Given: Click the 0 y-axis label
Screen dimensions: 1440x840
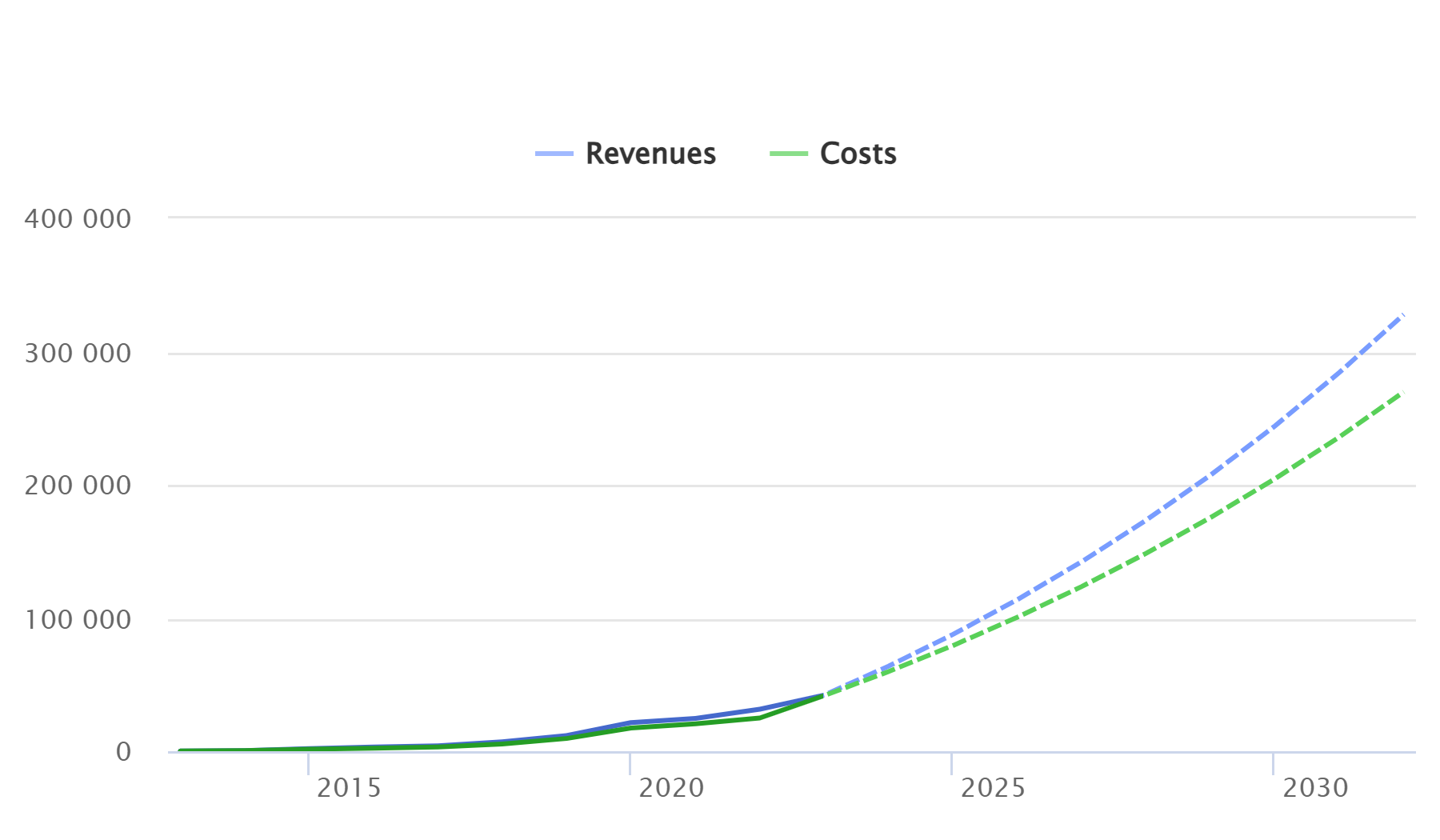Looking at the screenshot, I should pyautogui.click(x=123, y=751).
